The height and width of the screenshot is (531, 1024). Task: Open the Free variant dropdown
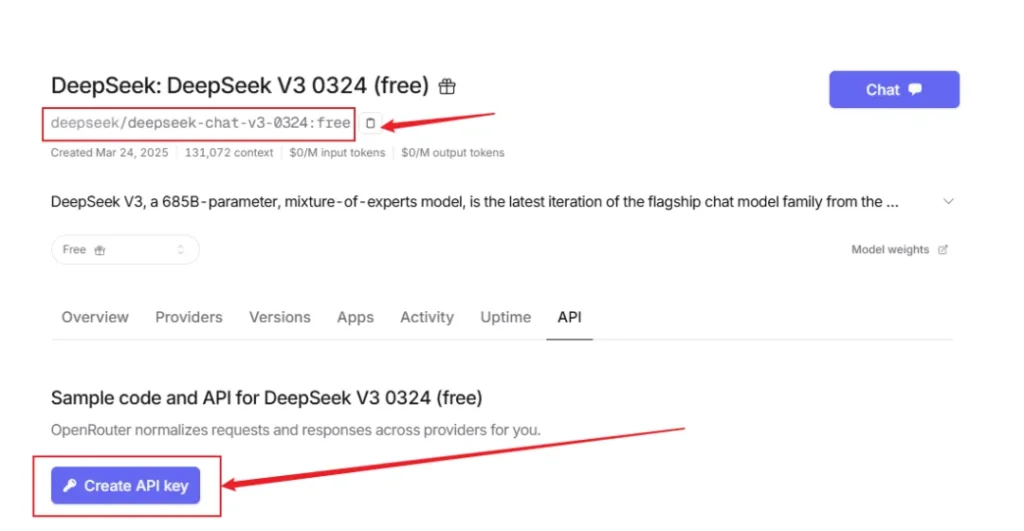[x=125, y=250]
